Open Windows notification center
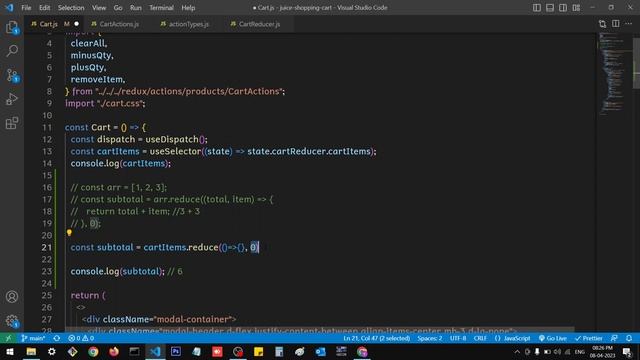This screenshot has width=640, height=360. (627, 352)
